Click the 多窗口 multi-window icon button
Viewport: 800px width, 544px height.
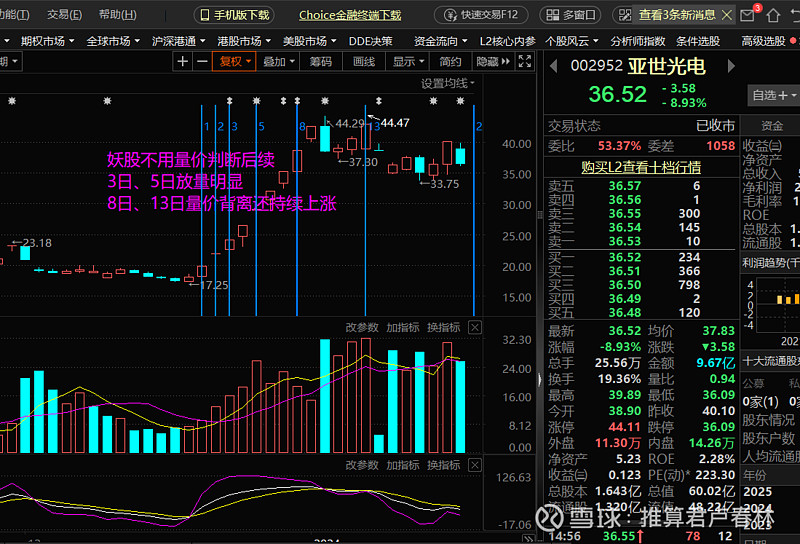pos(572,15)
